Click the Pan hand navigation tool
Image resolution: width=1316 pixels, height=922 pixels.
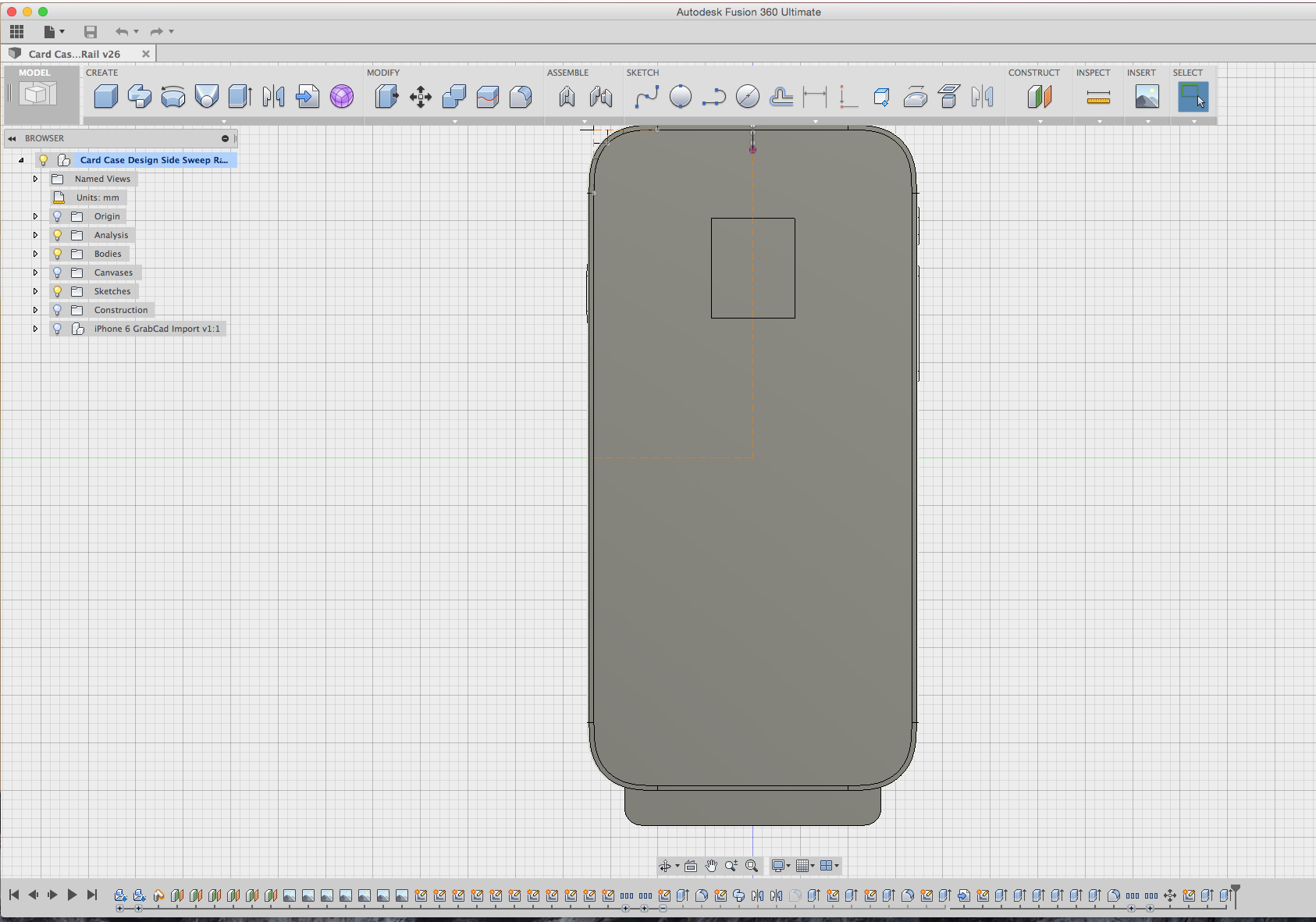[711, 866]
